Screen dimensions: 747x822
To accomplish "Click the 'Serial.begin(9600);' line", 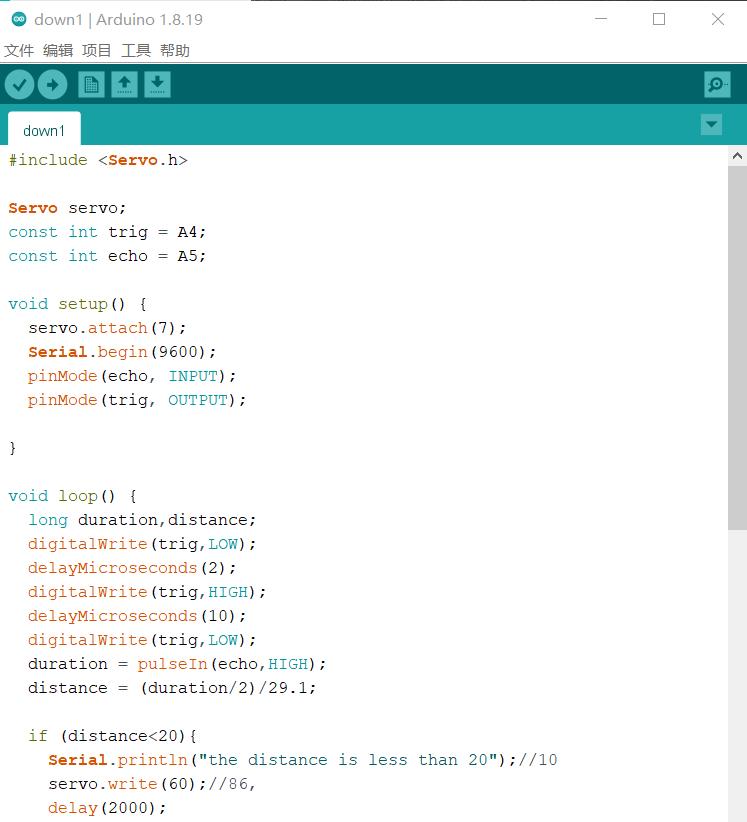I will [x=122, y=352].
